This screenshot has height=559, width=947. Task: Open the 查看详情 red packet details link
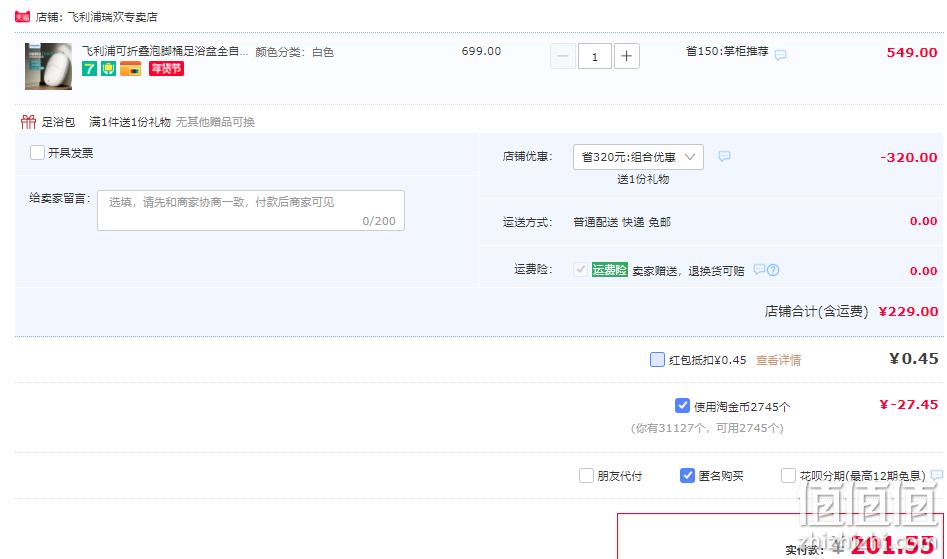778,360
